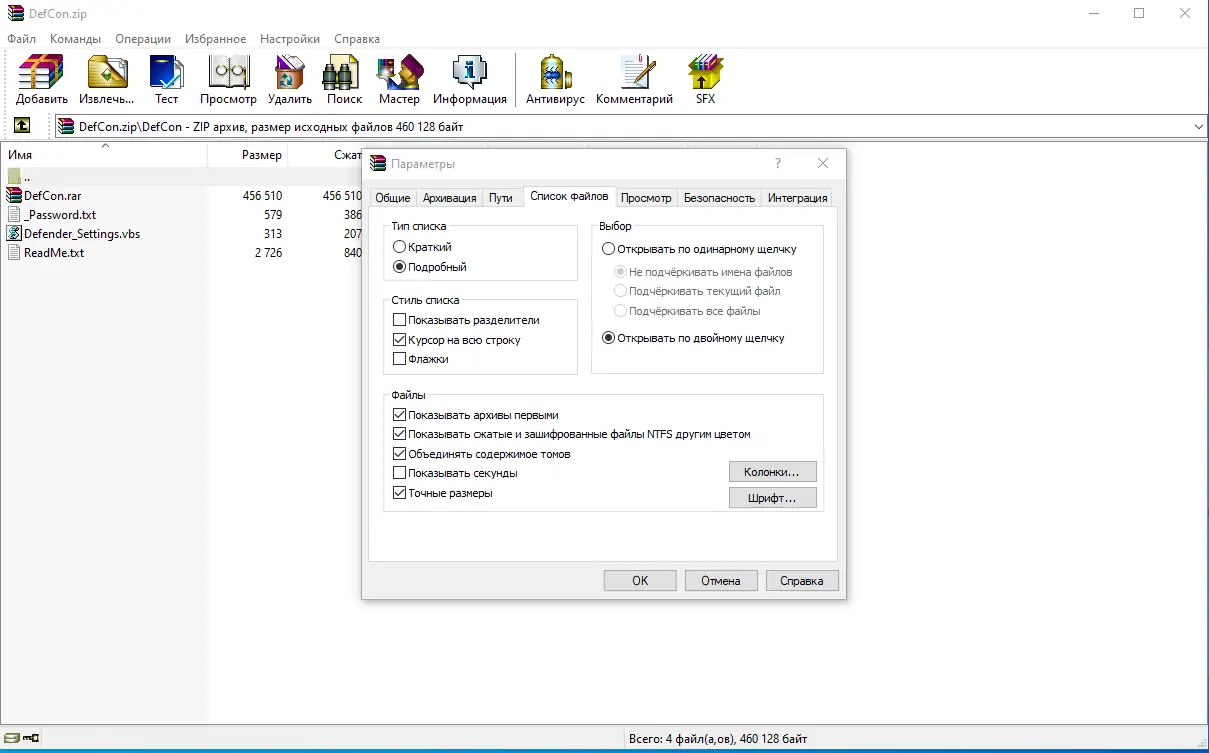The height and width of the screenshot is (753, 1209).
Task: Open the Файл menu
Action: pyautogui.click(x=21, y=39)
